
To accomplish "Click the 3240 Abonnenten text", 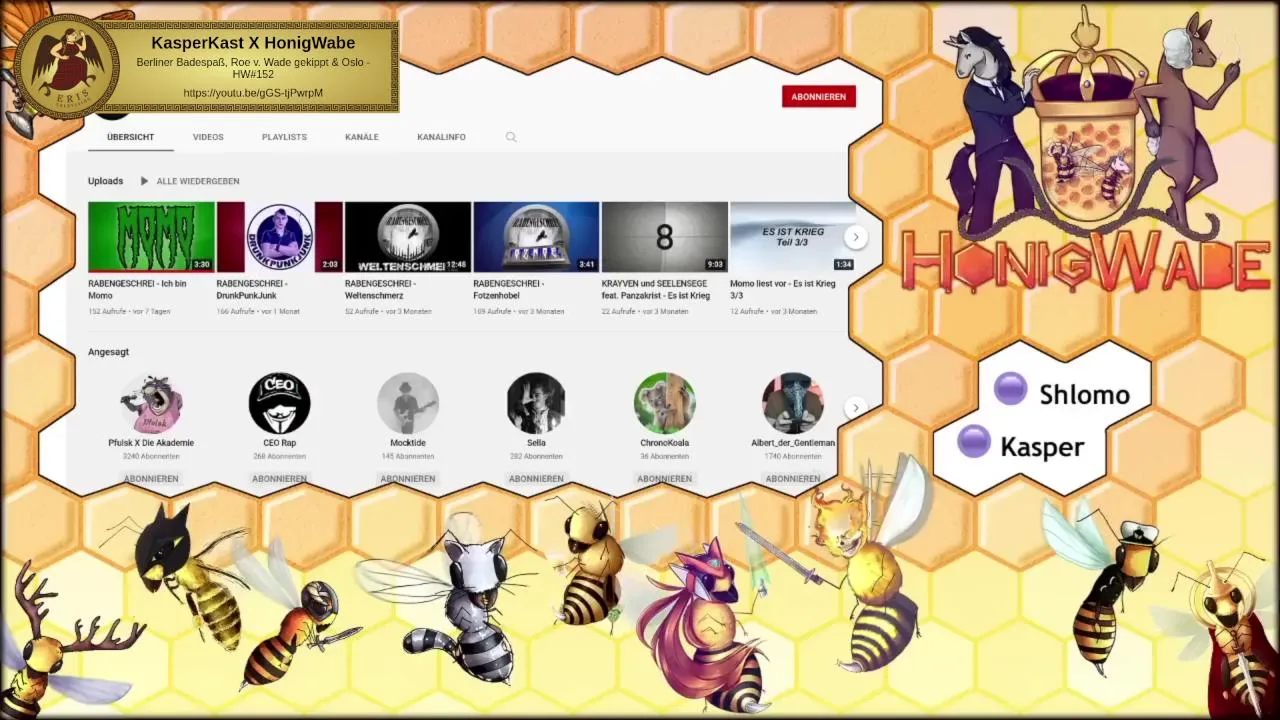I will (x=151, y=457).
